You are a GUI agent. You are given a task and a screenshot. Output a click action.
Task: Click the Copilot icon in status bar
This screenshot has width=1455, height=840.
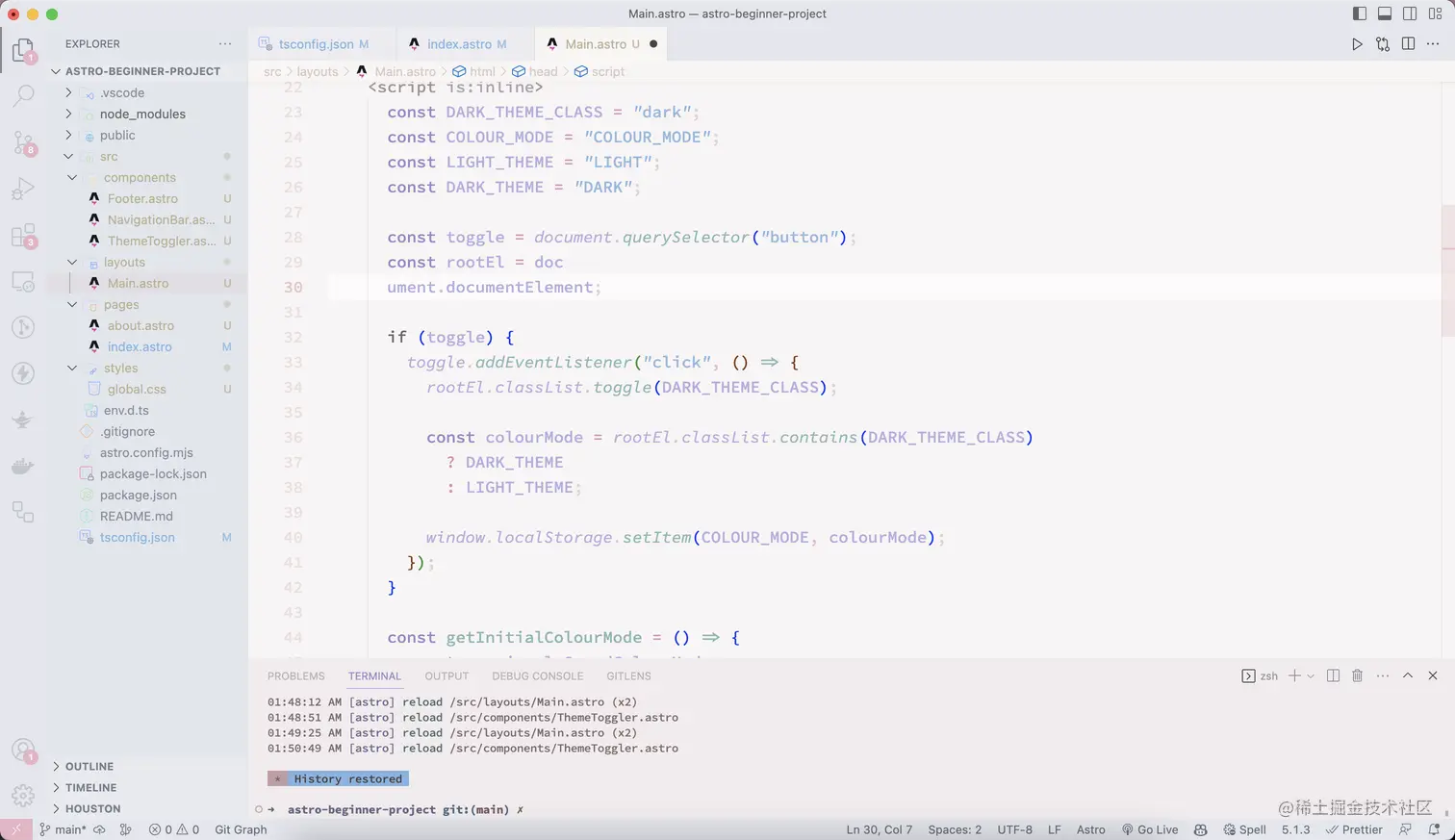[1200, 829]
